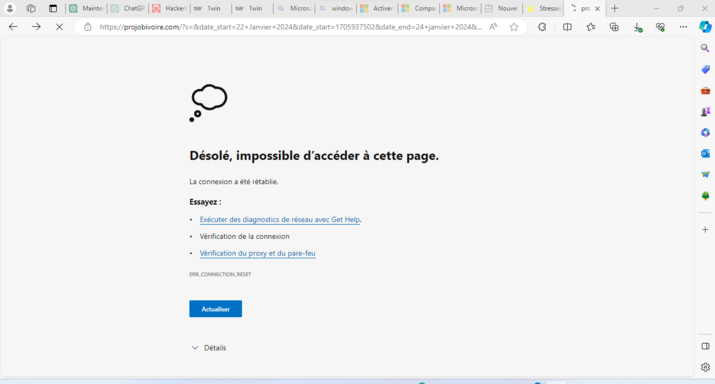Open the Favorites list icon
The height and width of the screenshot is (384, 715).
(591, 27)
